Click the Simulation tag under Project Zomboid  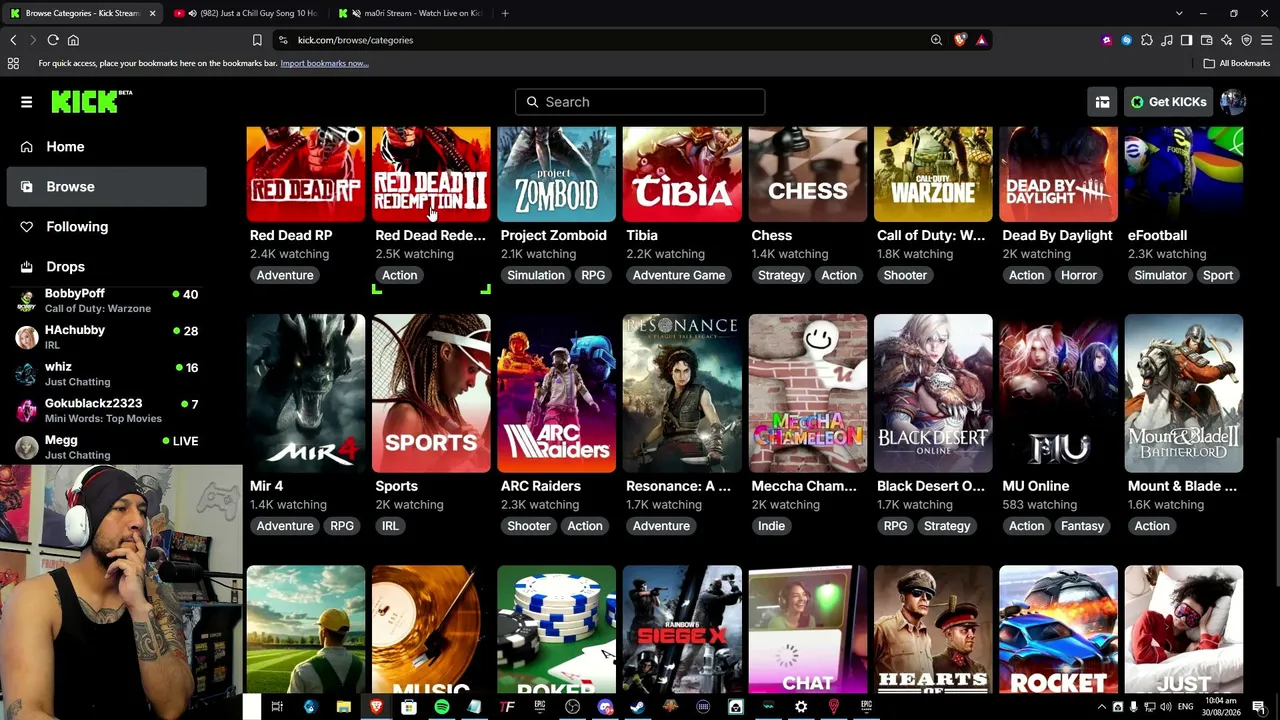pyautogui.click(x=536, y=275)
